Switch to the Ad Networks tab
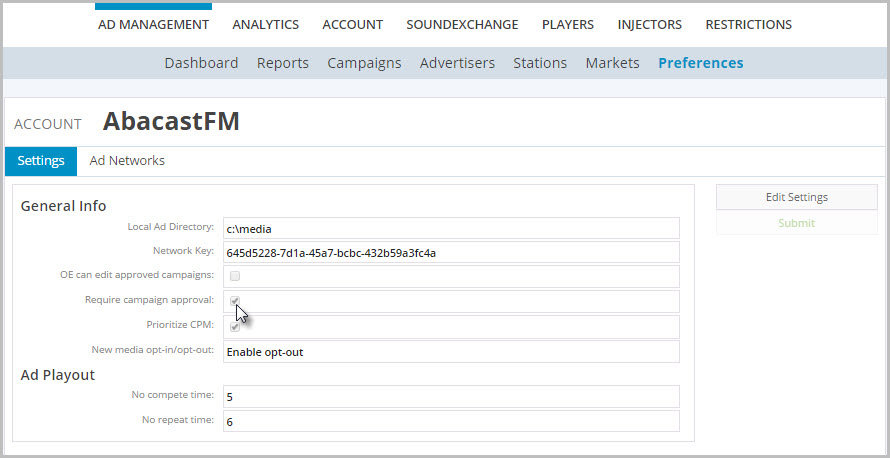Image resolution: width=890 pixels, height=458 pixels. click(127, 161)
